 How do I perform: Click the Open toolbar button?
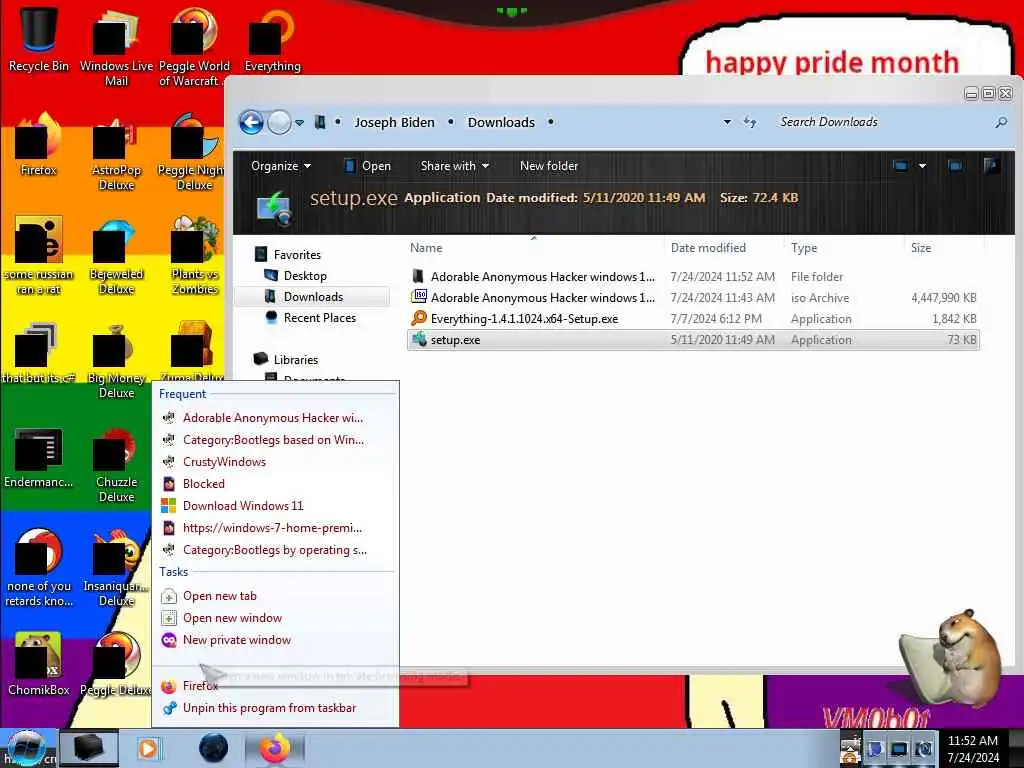[x=367, y=166]
